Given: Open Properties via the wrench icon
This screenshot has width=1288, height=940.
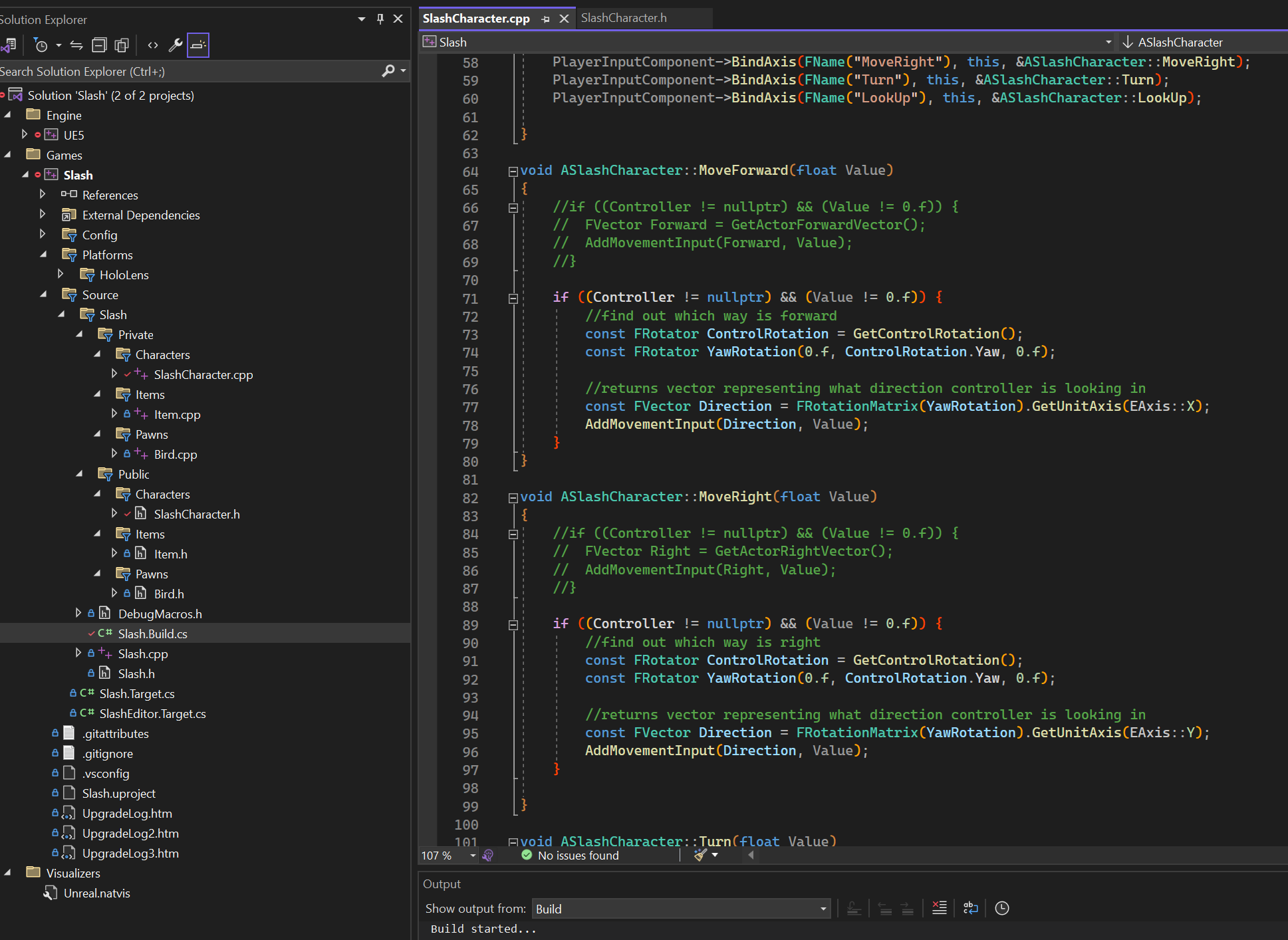Looking at the screenshot, I should pyautogui.click(x=176, y=45).
